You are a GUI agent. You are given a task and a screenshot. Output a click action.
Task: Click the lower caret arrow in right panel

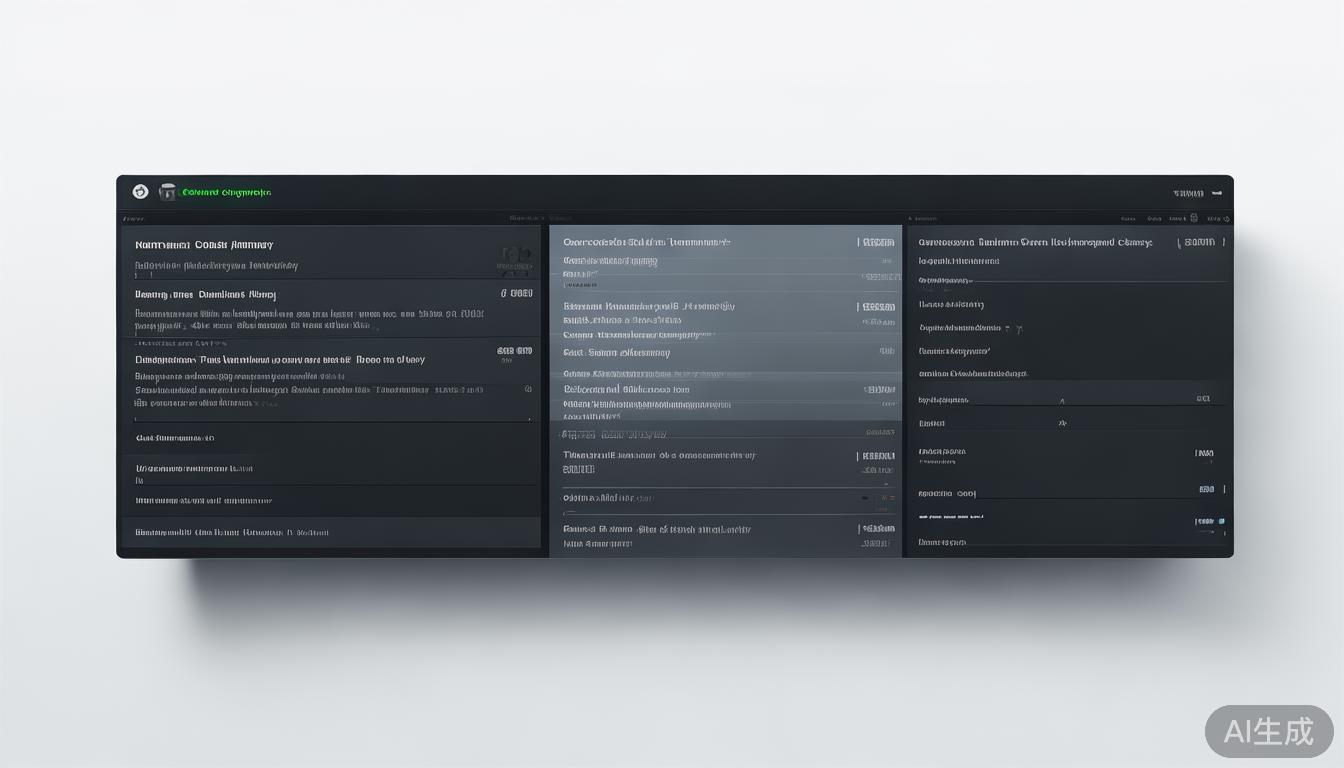click(1062, 424)
